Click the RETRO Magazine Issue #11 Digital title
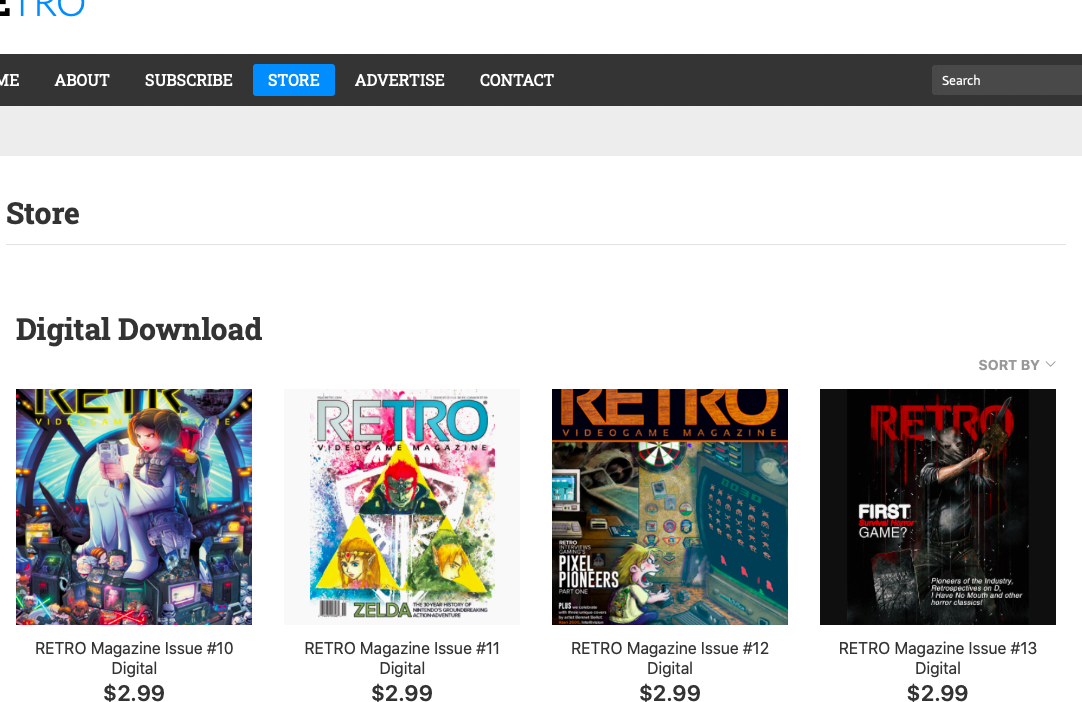The width and height of the screenshot is (1082, 702). [x=402, y=658]
